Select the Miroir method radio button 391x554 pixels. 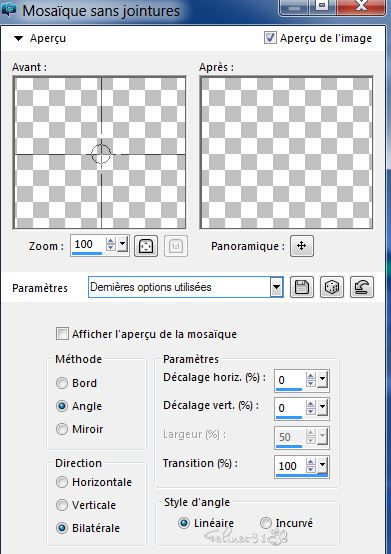(62, 429)
